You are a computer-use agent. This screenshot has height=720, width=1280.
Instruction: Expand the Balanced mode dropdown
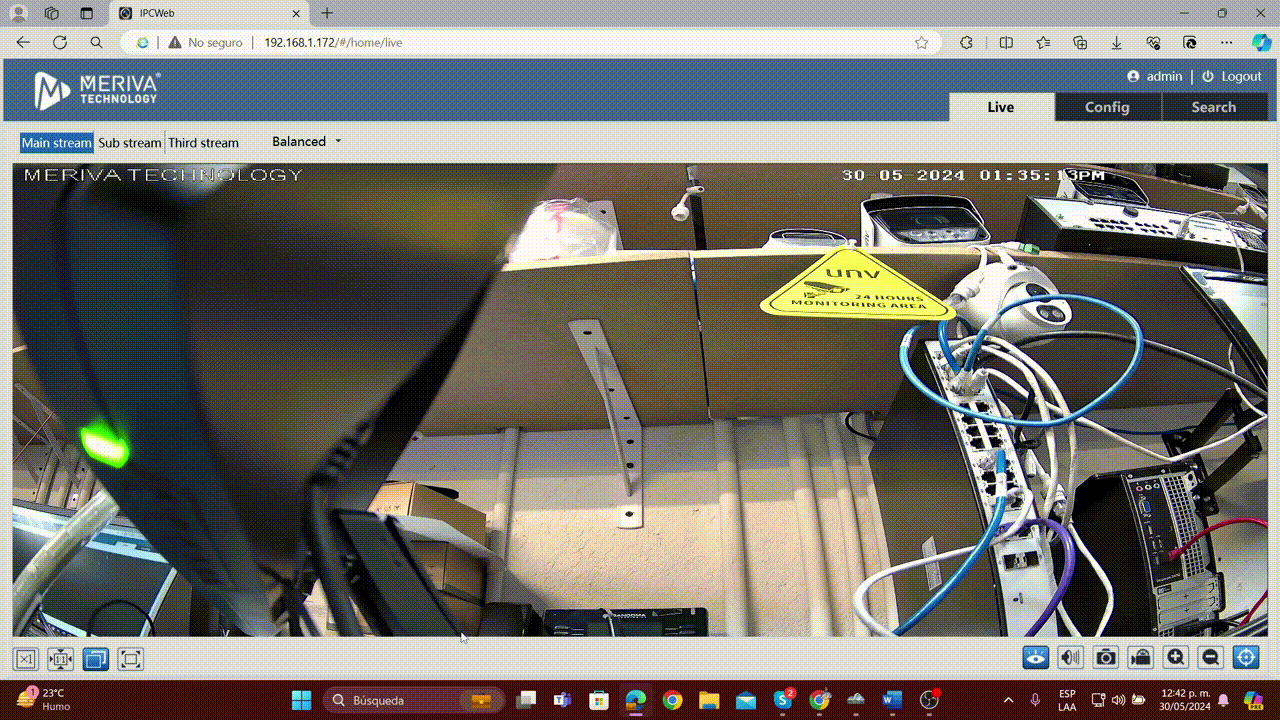click(x=306, y=142)
